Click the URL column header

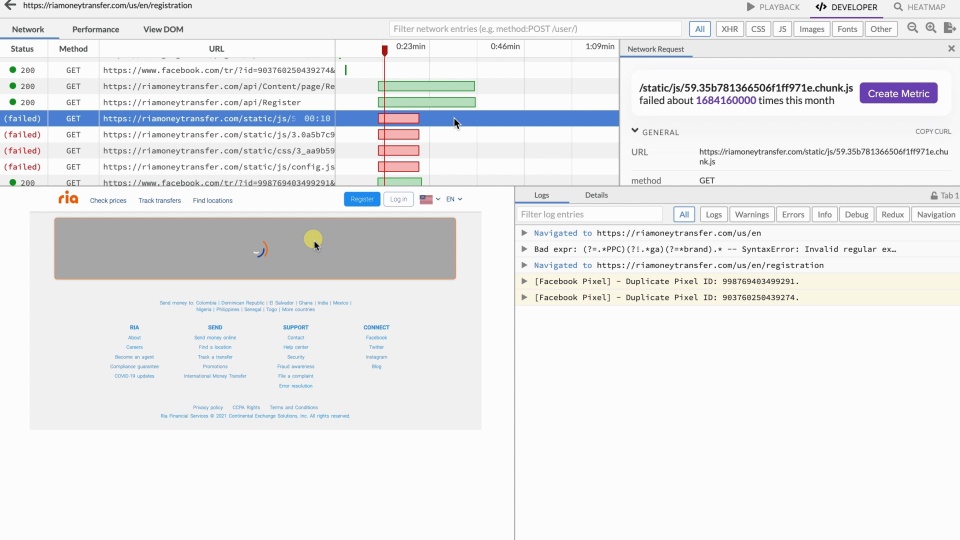point(217,49)
